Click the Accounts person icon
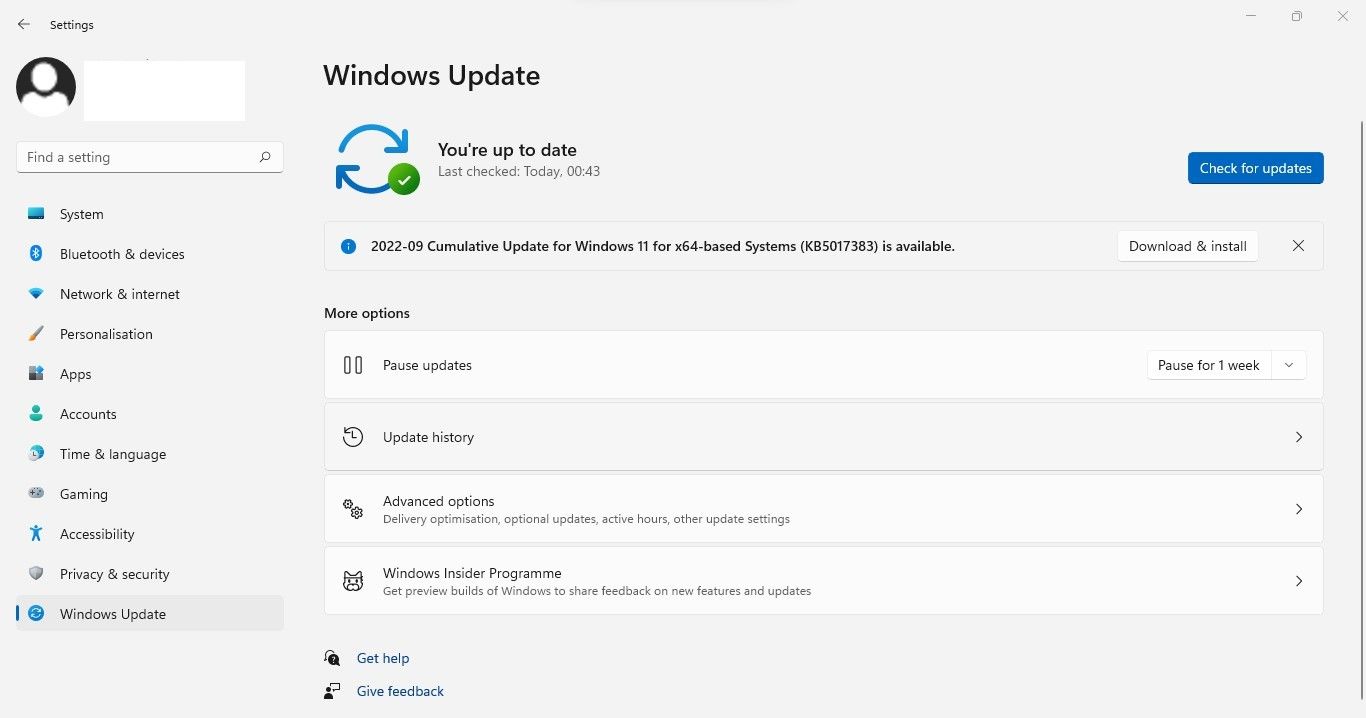 (x=36, y=414)
